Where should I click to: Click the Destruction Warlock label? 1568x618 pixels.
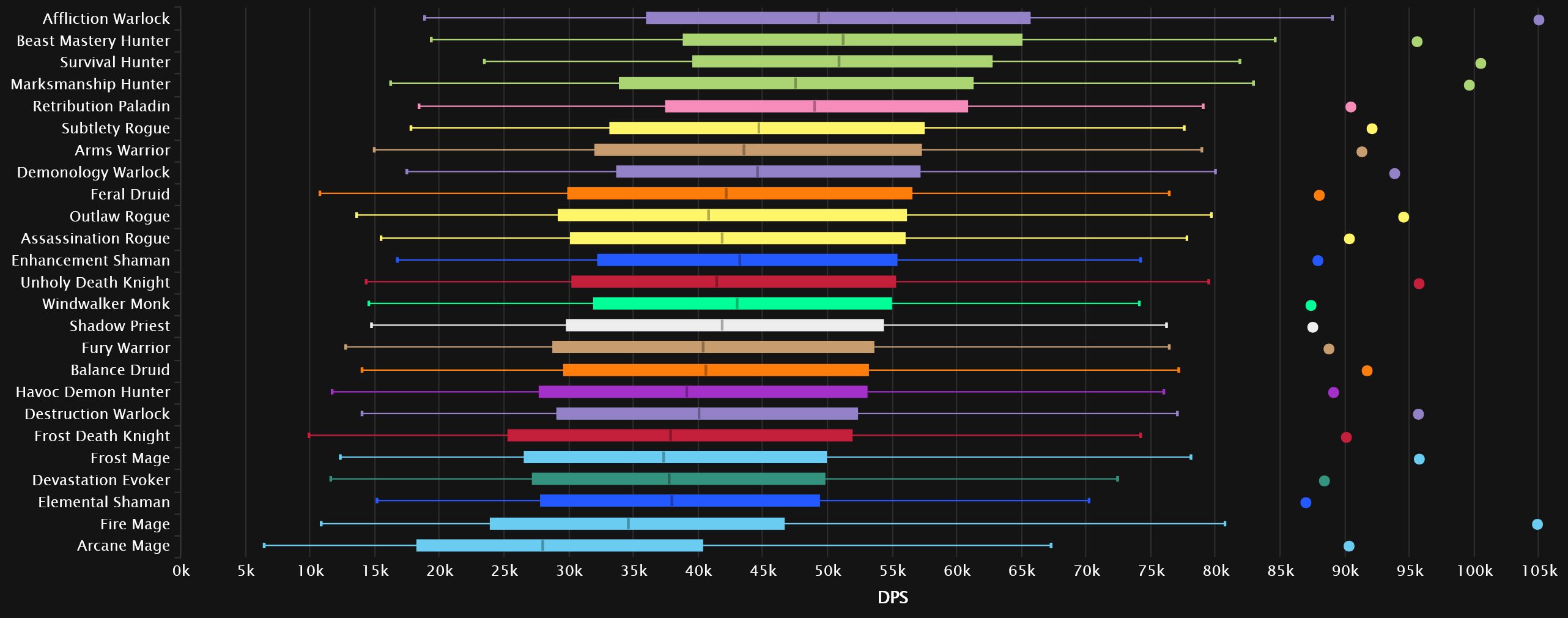[97, 414]
